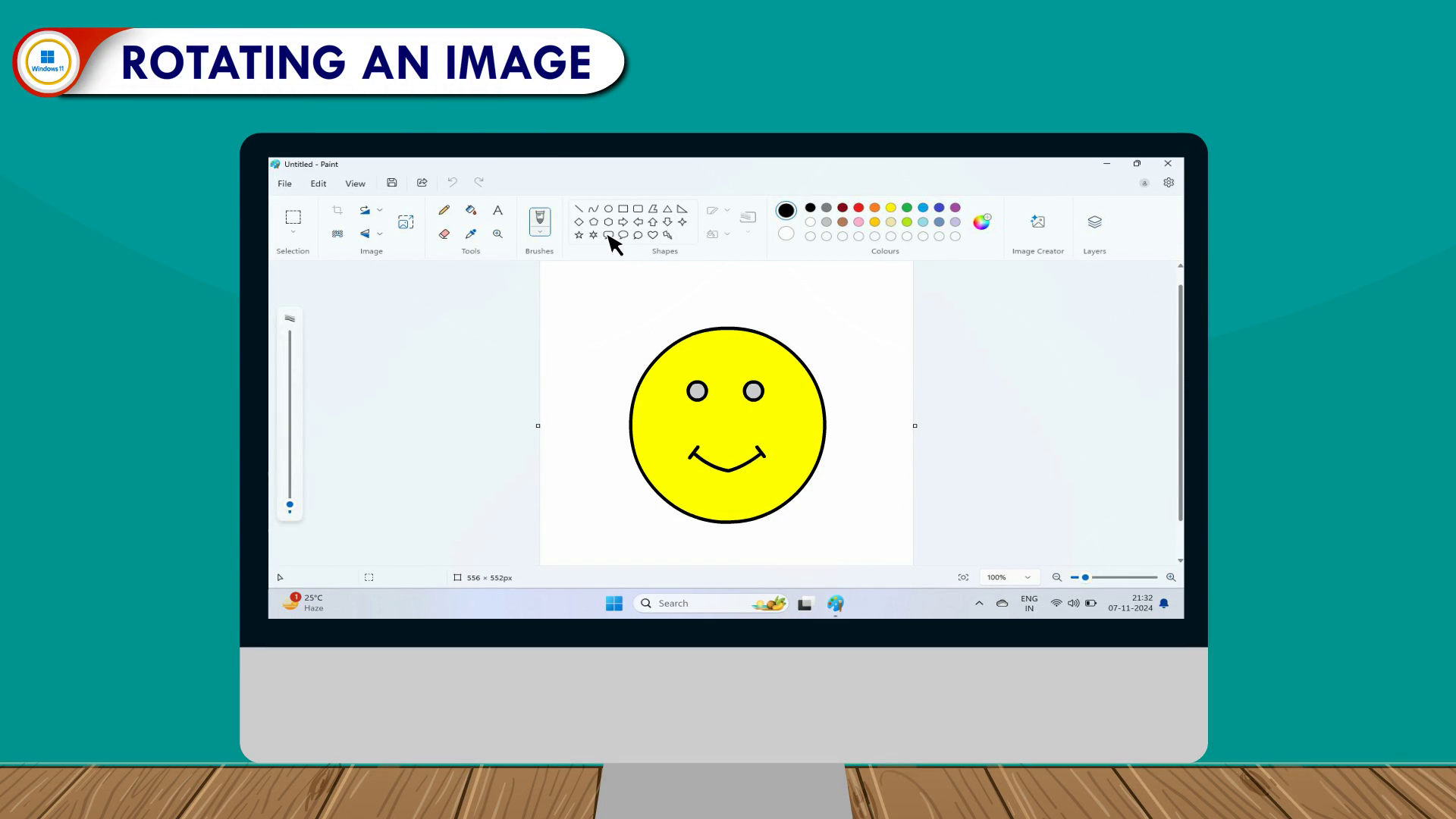The width and height of the screenshot is (1456, 819).
Task: Pick the red colour swatch
Action: (858, 208)
